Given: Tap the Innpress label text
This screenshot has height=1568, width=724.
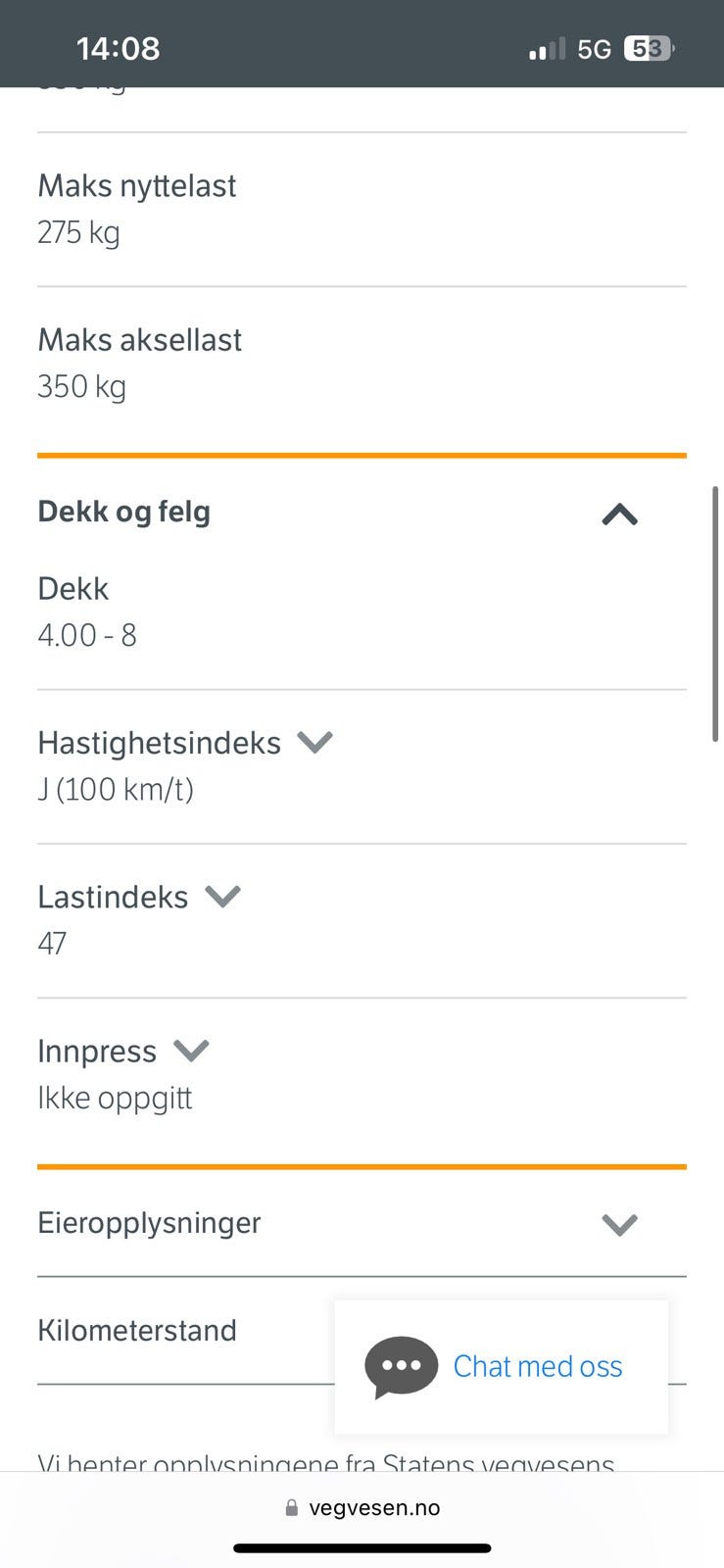Looking at the screenshot, I should tap(97, 1052).
